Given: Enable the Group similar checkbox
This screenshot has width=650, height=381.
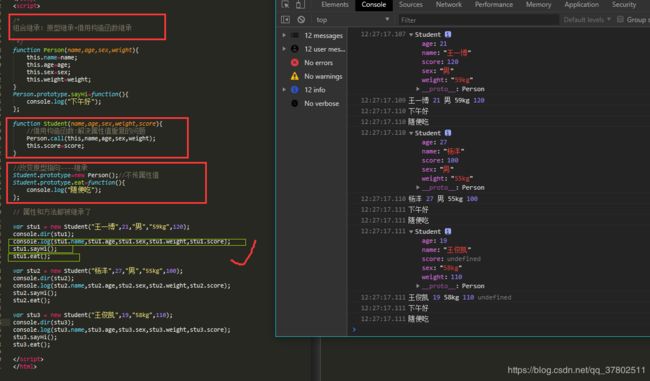Looking at the screenshot, I should [620, 19].
